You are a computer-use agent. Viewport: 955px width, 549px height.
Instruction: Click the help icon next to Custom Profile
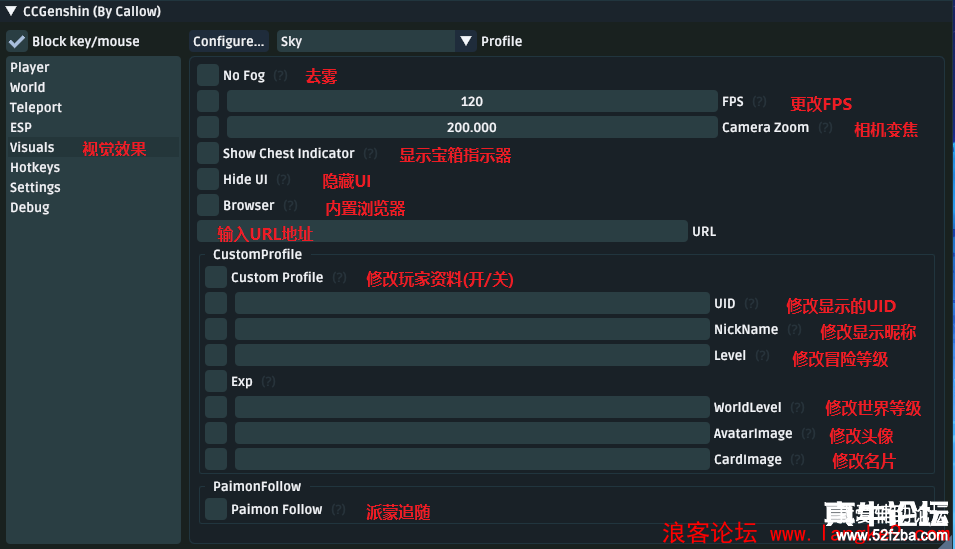click(x=339, y=277)
